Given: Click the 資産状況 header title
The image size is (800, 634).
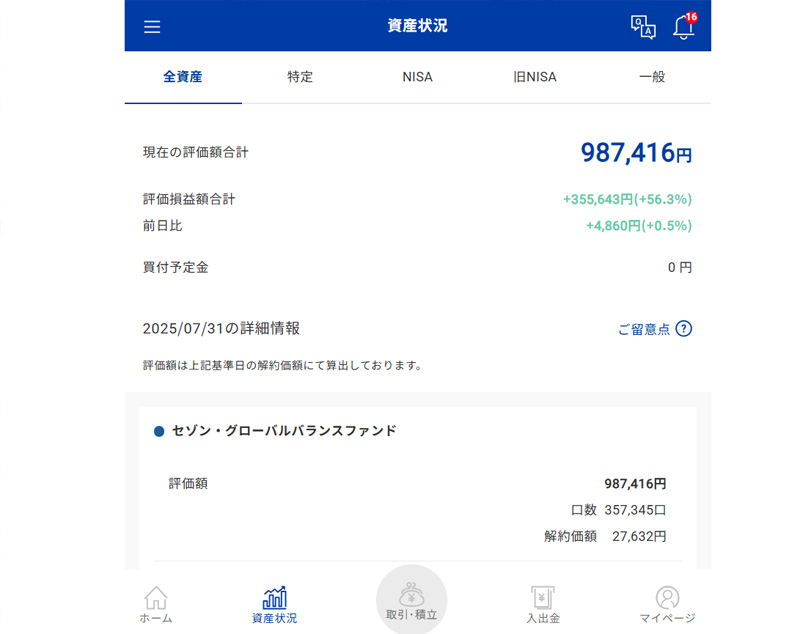Looking at the screenshot, I should tap(417, 26).
